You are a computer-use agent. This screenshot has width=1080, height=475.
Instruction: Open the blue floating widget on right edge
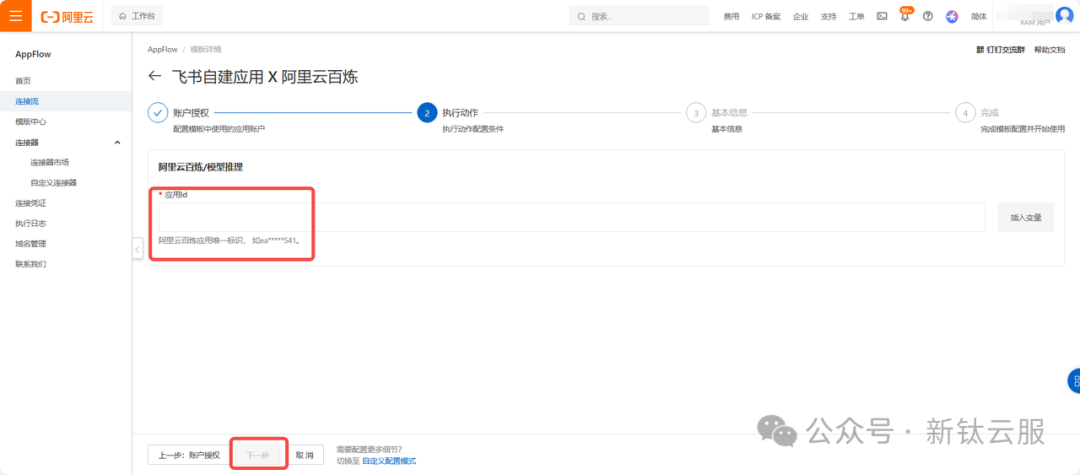point(1073,381)
